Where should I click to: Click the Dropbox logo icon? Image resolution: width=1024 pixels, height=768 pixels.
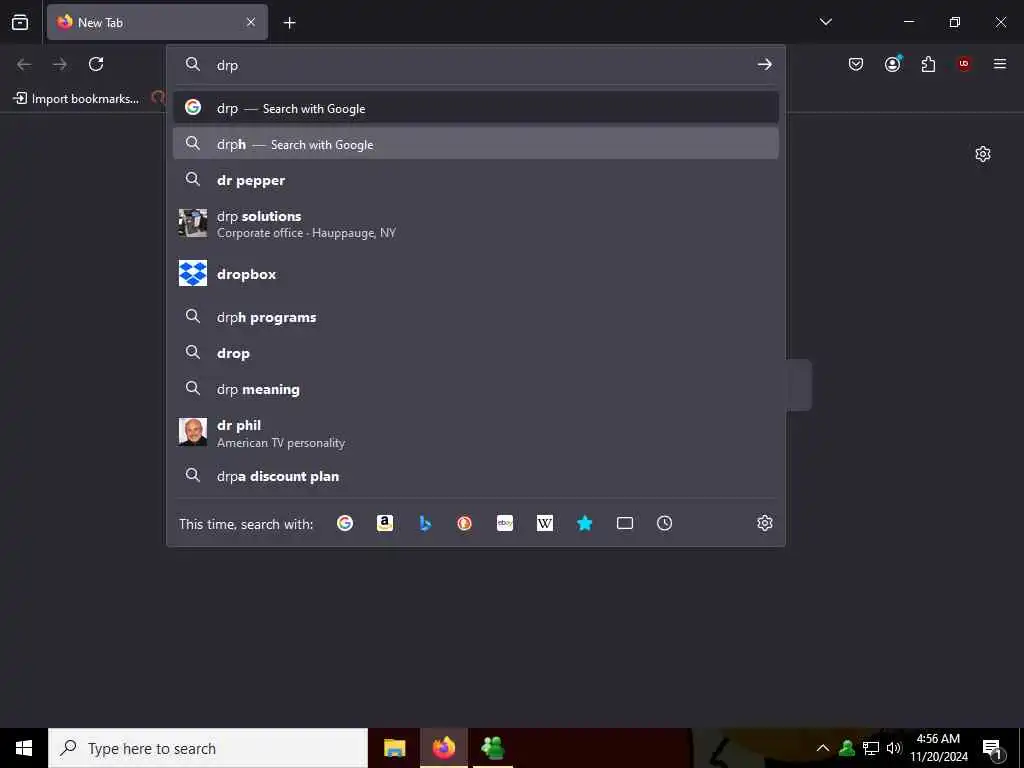193,274
